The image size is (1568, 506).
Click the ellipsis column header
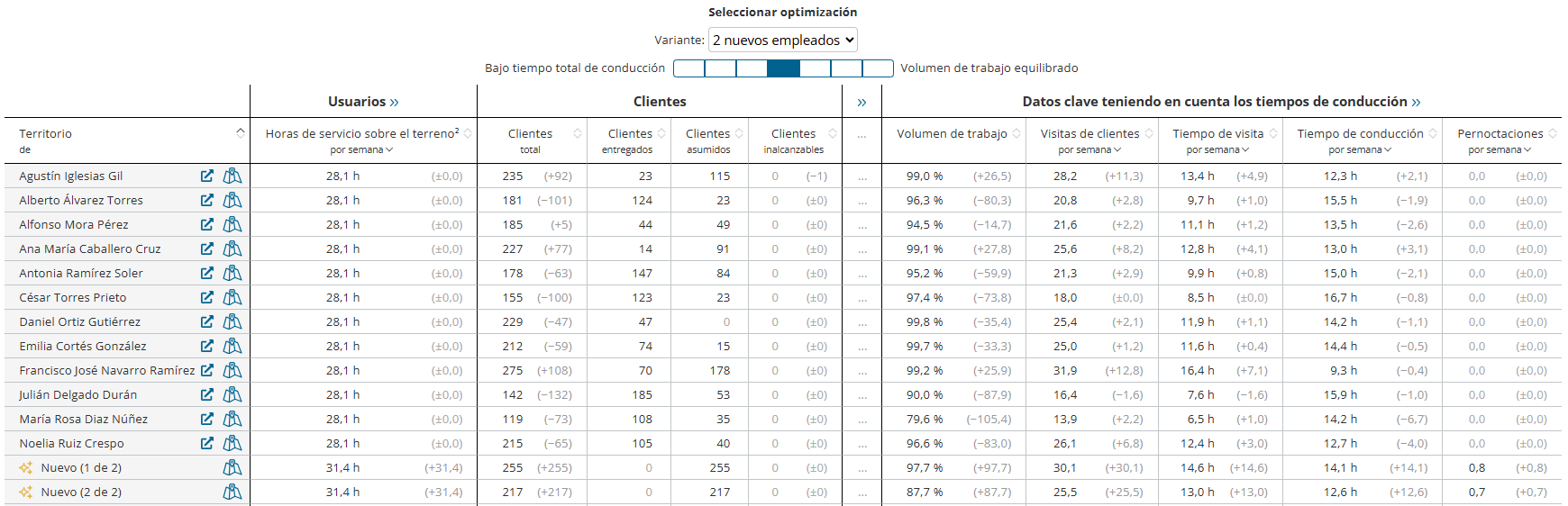pos(861,134)
